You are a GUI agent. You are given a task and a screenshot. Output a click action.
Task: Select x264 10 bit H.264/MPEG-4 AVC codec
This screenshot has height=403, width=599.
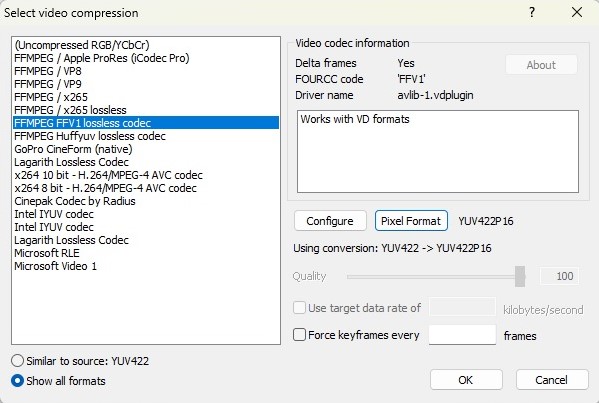tap(146, 175)
